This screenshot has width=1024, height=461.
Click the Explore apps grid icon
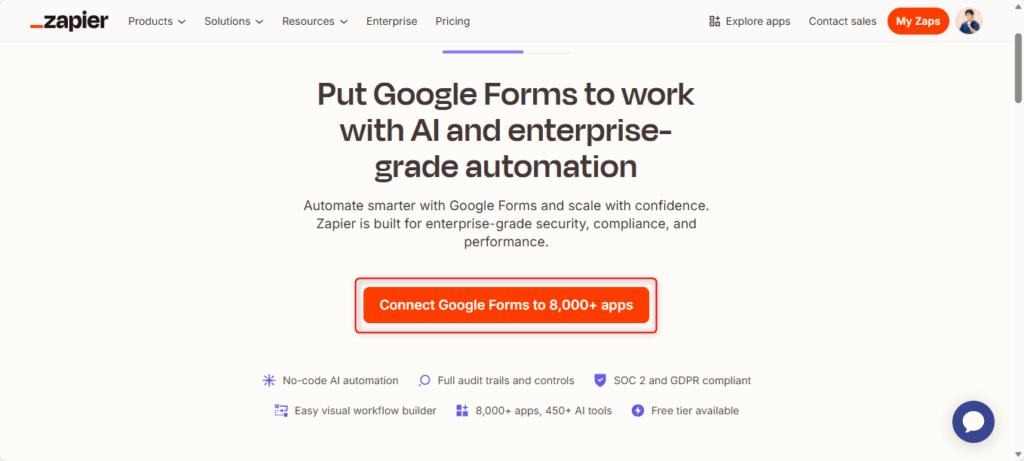tap(714, 21)
